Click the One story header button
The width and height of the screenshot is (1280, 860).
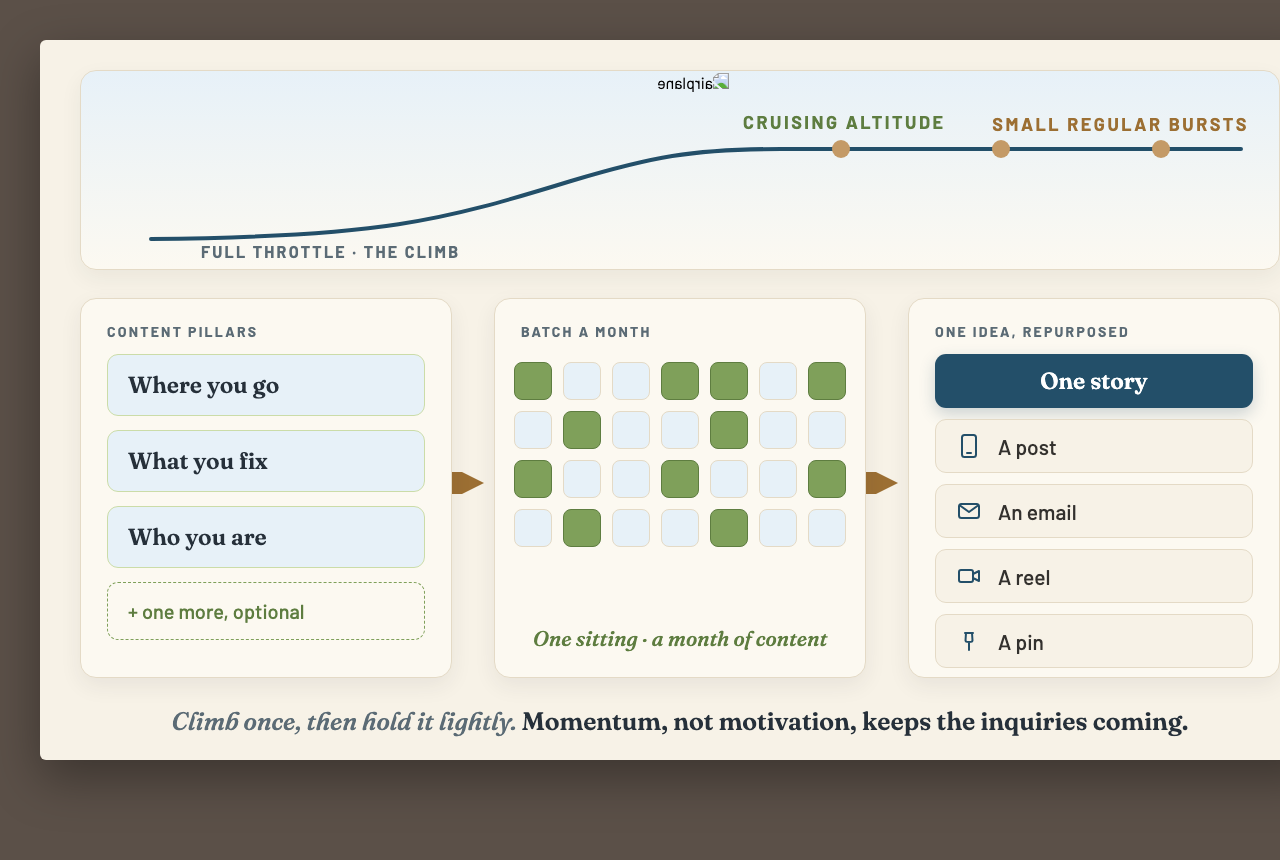pos(1094,381)
